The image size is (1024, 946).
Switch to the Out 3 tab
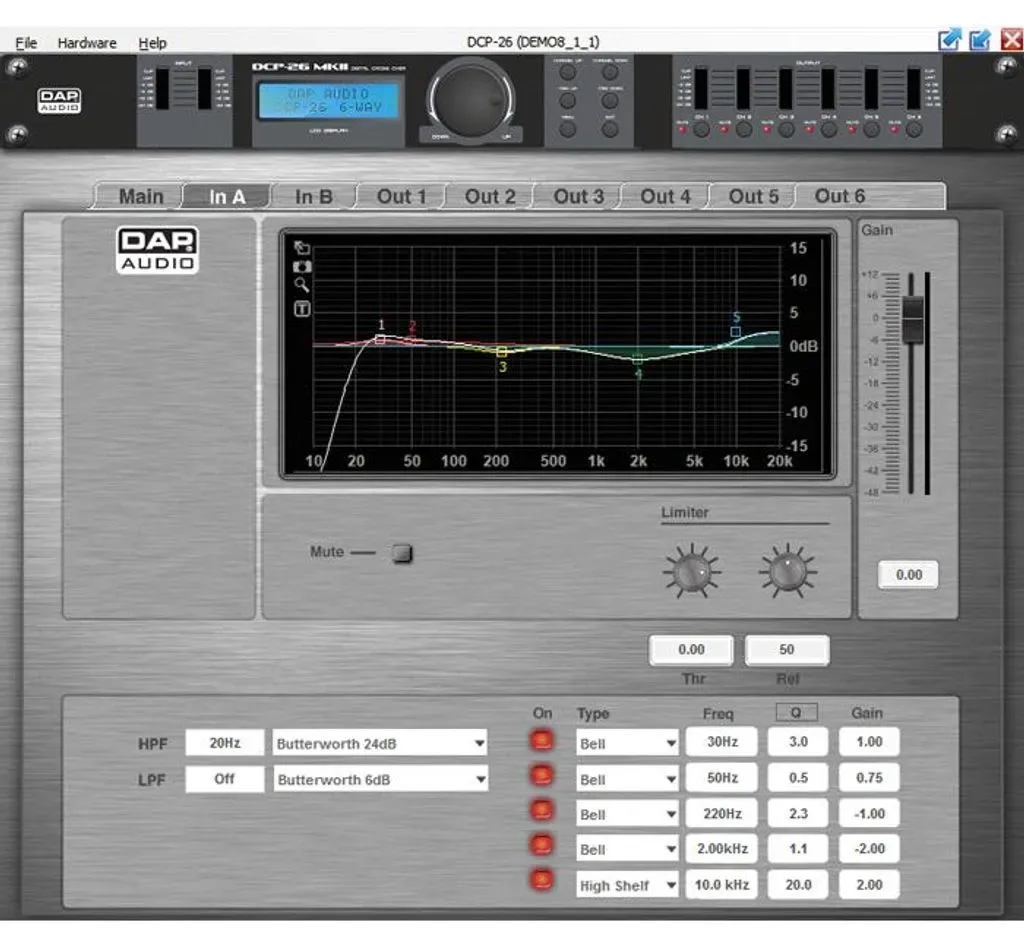579,197
